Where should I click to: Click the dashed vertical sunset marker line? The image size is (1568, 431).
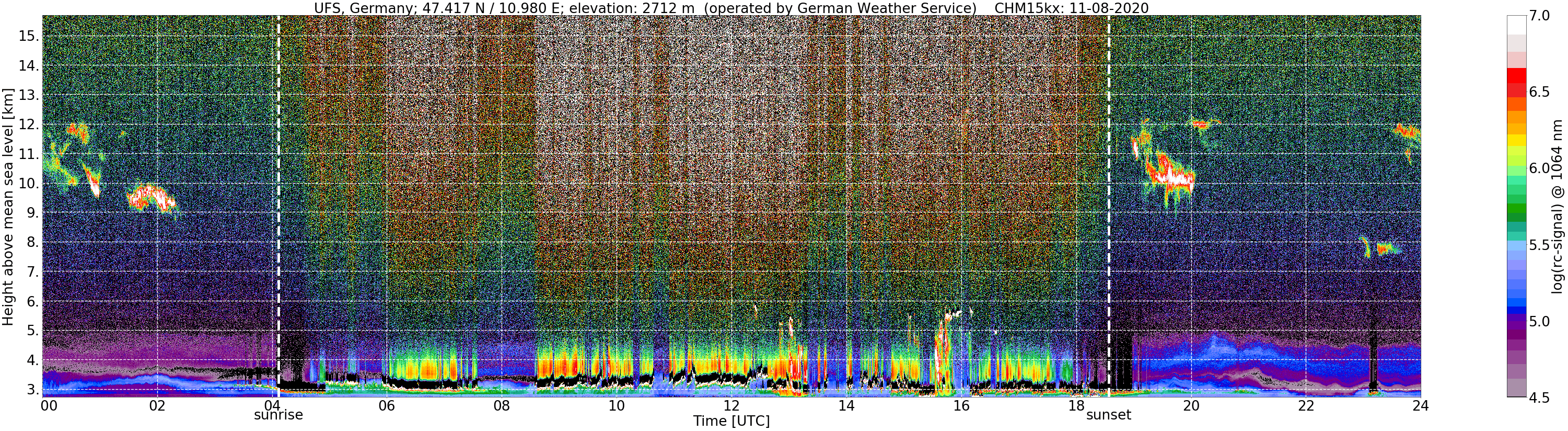(x=1108, y=206)
